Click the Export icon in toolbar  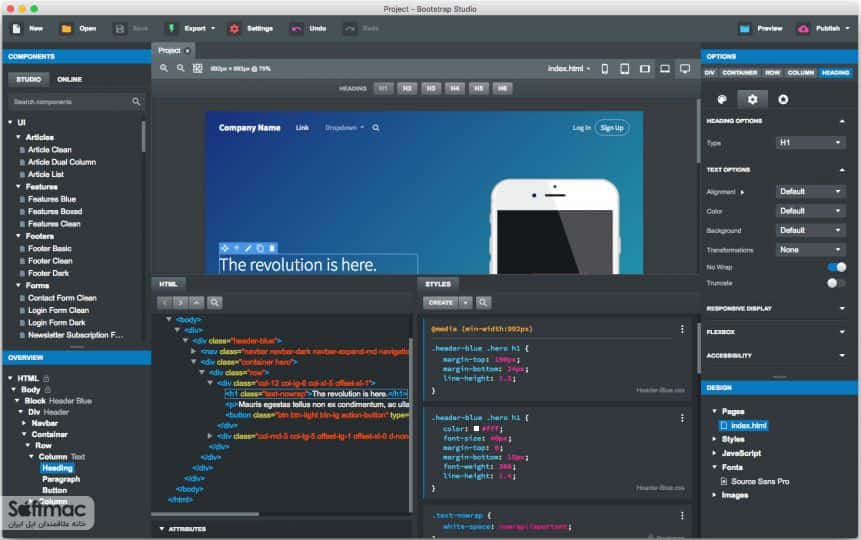click(x=171, y=29)
